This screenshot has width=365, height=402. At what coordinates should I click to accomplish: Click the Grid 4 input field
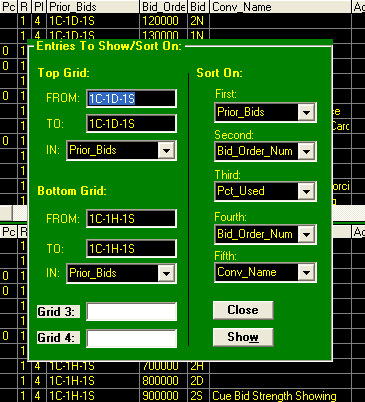131,338
